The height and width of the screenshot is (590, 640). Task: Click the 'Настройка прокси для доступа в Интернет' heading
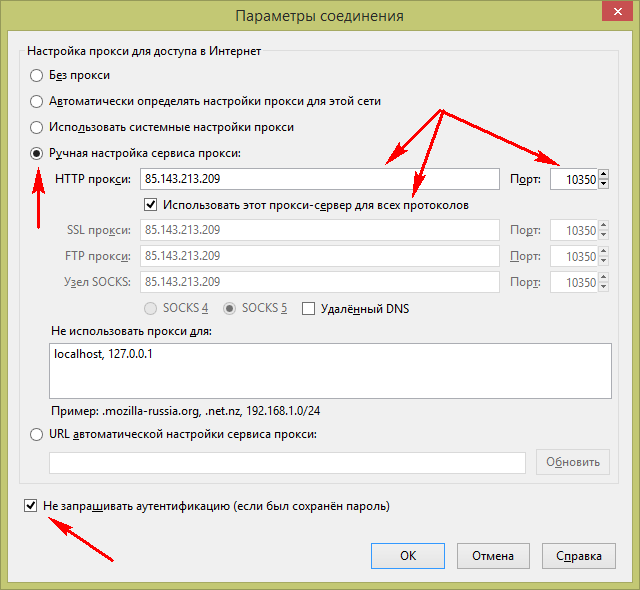[x=144, y=51]
